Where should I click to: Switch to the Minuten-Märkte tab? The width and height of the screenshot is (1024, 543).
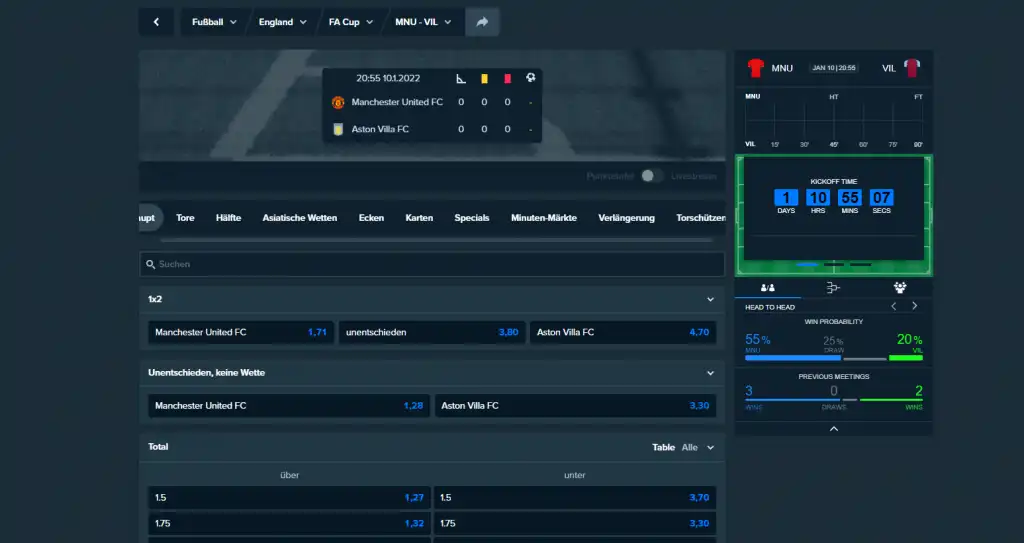point(544,218)
